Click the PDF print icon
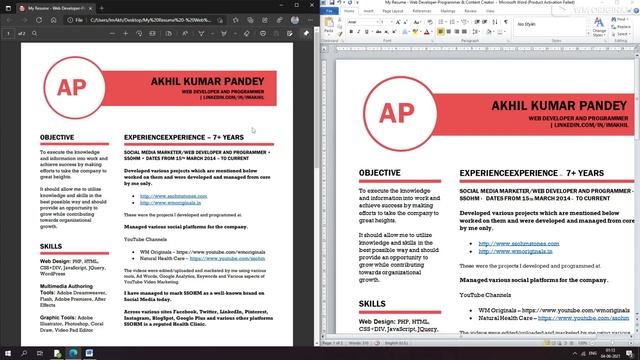Viewport: 640px width, 360px height. [x=263, y=33]
